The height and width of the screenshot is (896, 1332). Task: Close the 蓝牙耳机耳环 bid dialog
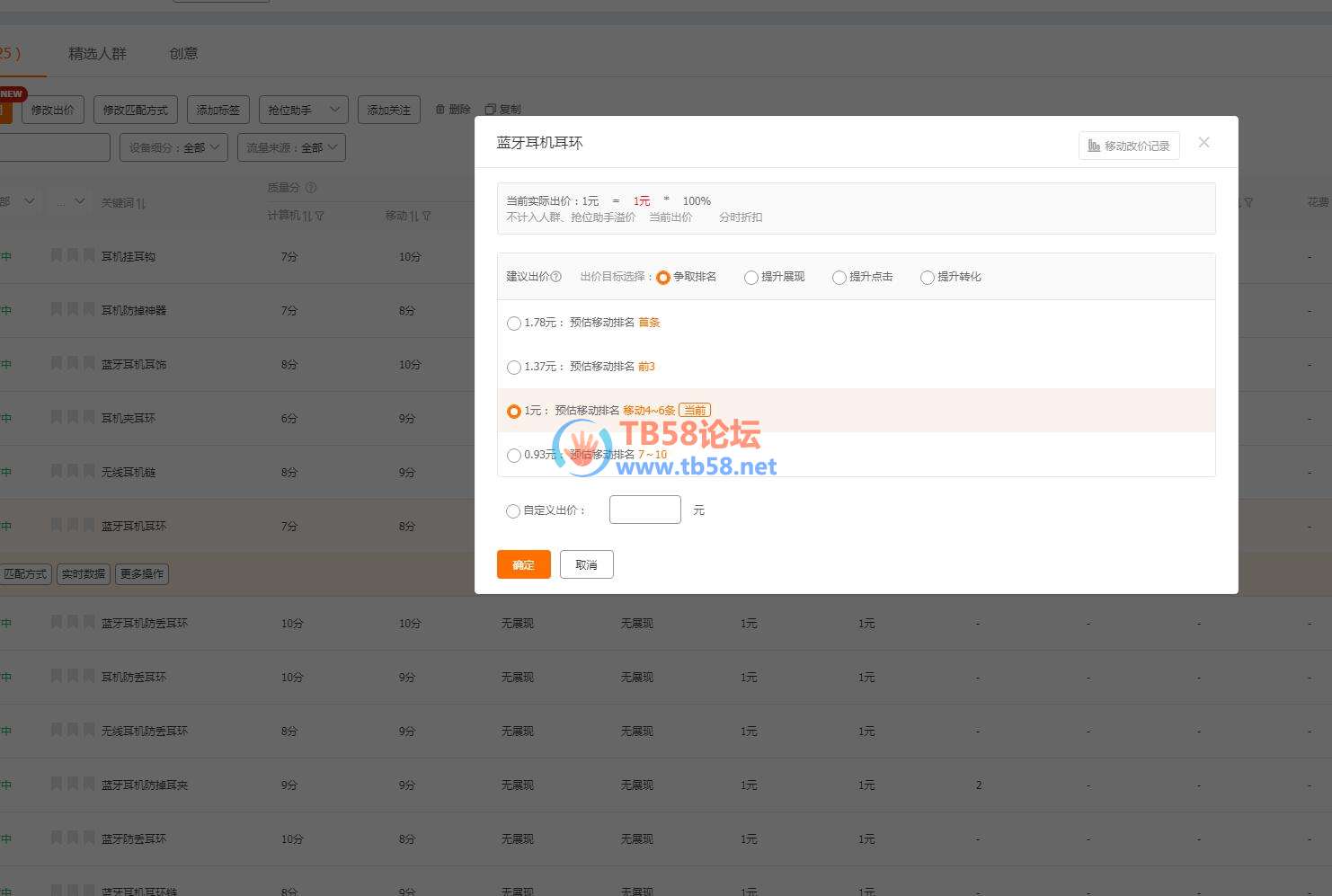(1203, 142)
